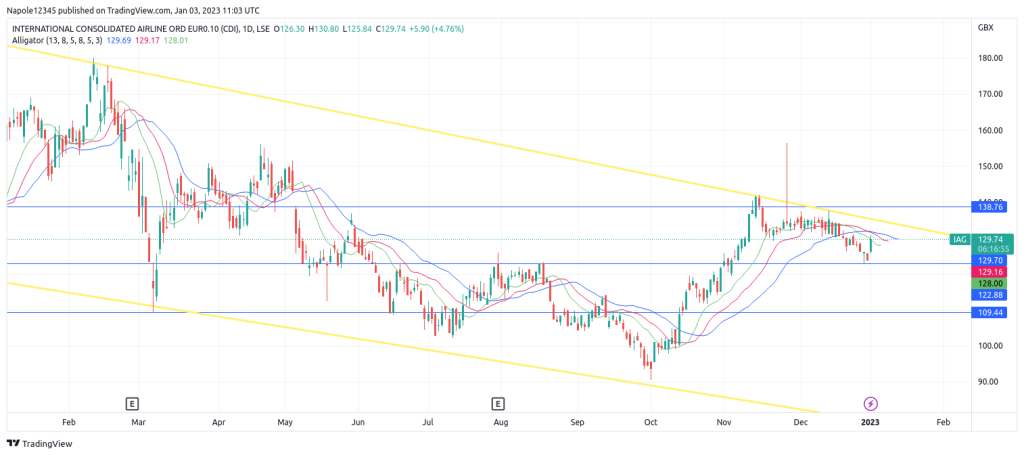The width and height of the screenshot is (1024, 455).
Task: Click the Alligator (13, 8, 5, 8, 5, 3) indicator legend
Action: (55, 39)
